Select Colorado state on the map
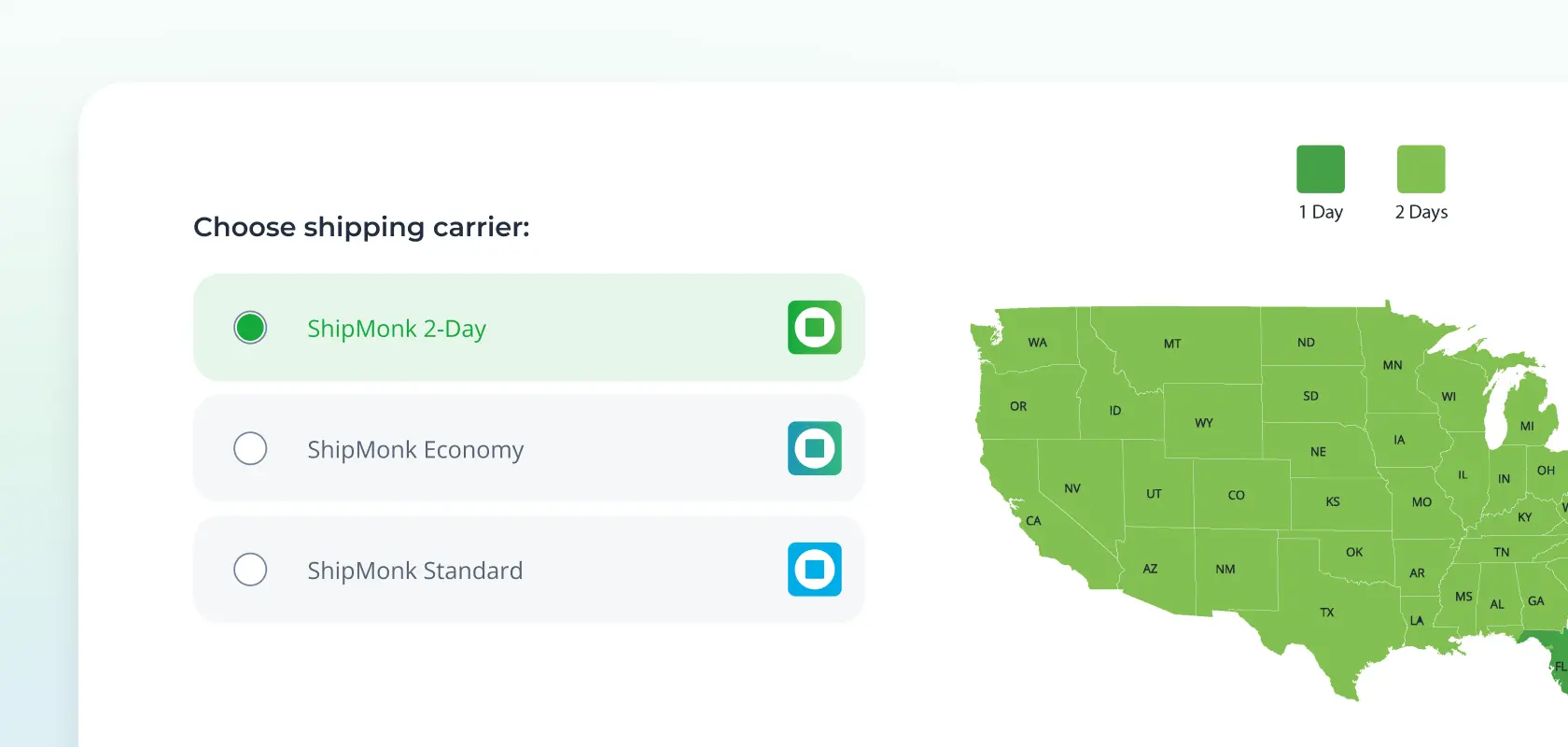This screenshot has height=747, width=1568. (x=1236, y=495)
